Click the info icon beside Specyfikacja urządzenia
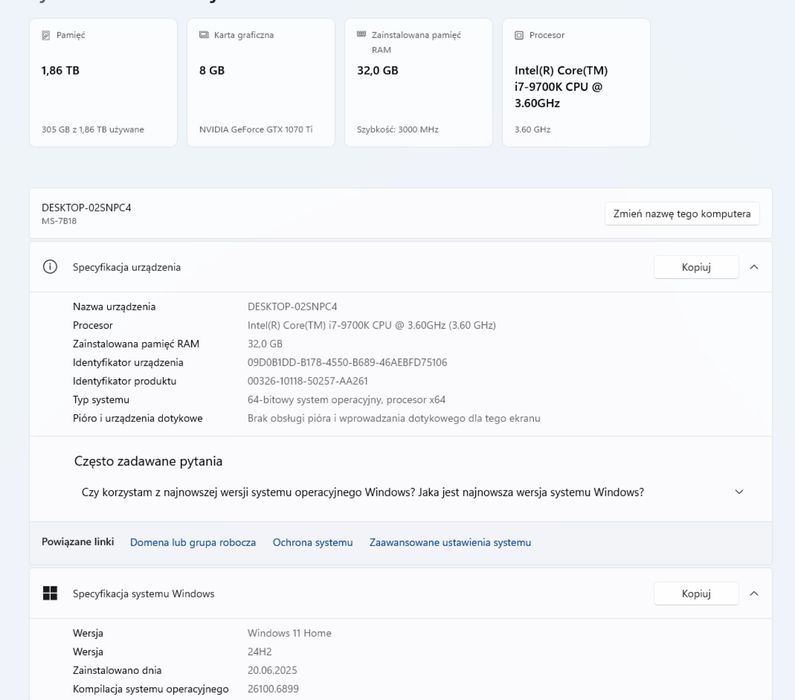795x700 pixels. click(50, 267)
